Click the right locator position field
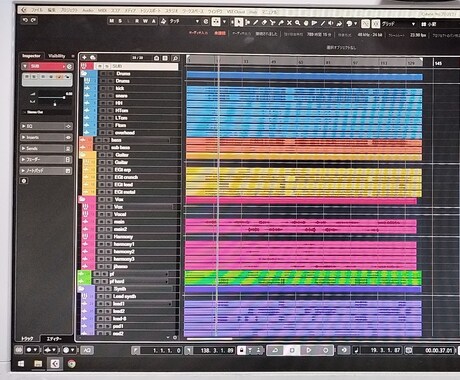The height and width of the screenshot is (380, 460). pos(213,350)
